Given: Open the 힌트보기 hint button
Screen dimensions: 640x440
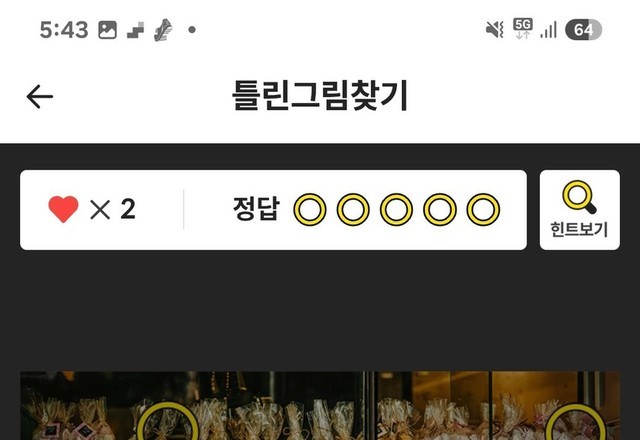Looking at the screenshot, I should tap(580, 210).
